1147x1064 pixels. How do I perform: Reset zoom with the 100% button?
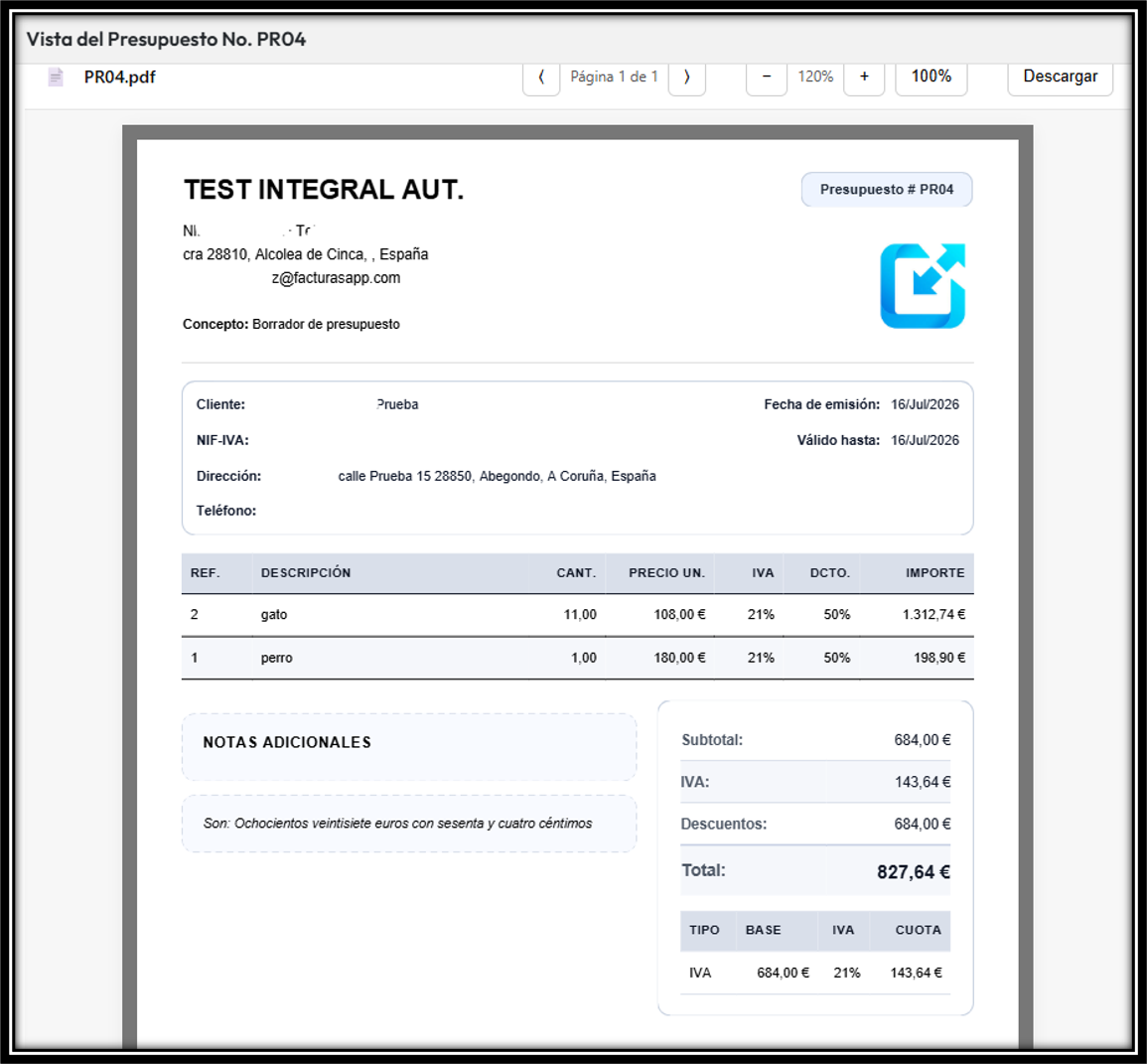932,76
